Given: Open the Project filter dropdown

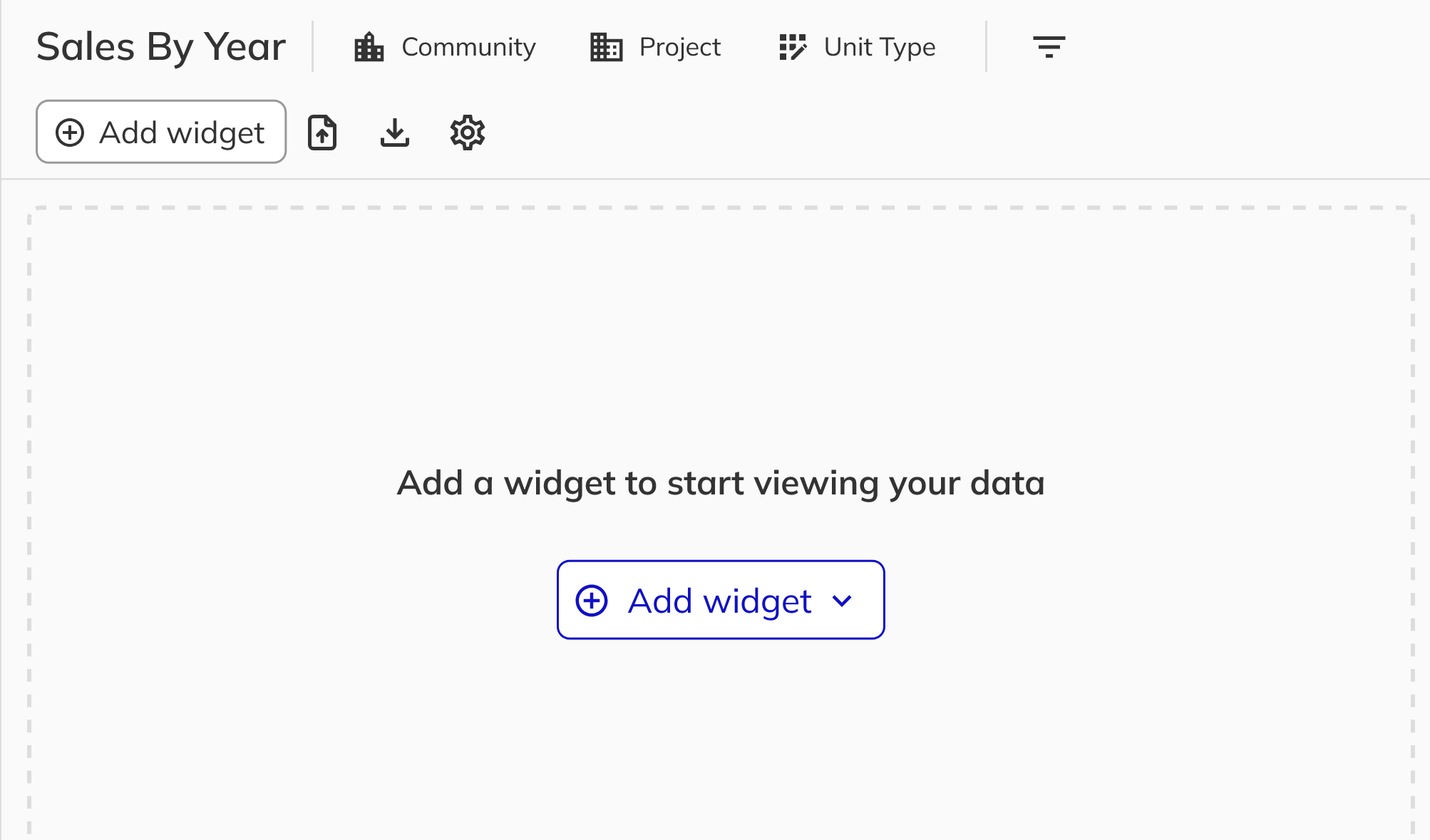Looking at the screenshot, I should [656, 47].
